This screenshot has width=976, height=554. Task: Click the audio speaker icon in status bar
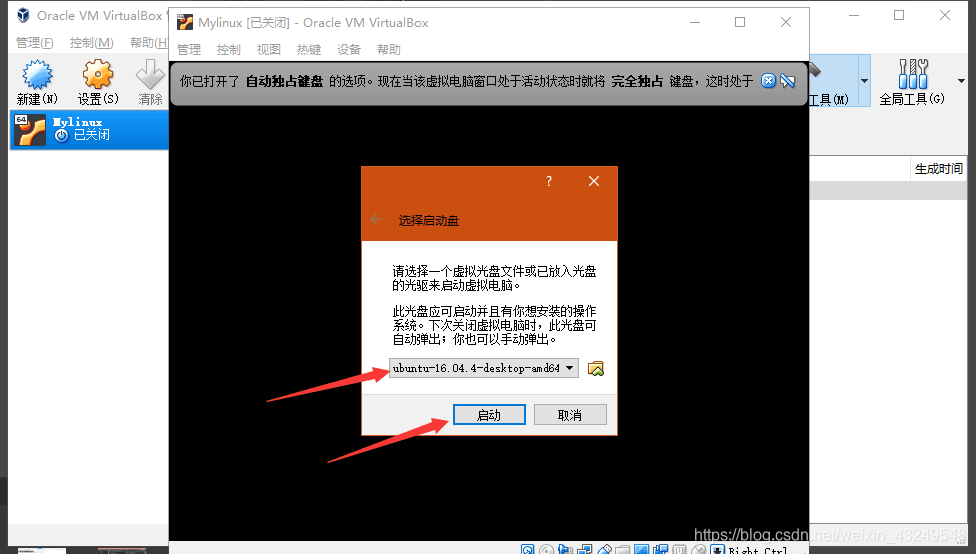565,549
